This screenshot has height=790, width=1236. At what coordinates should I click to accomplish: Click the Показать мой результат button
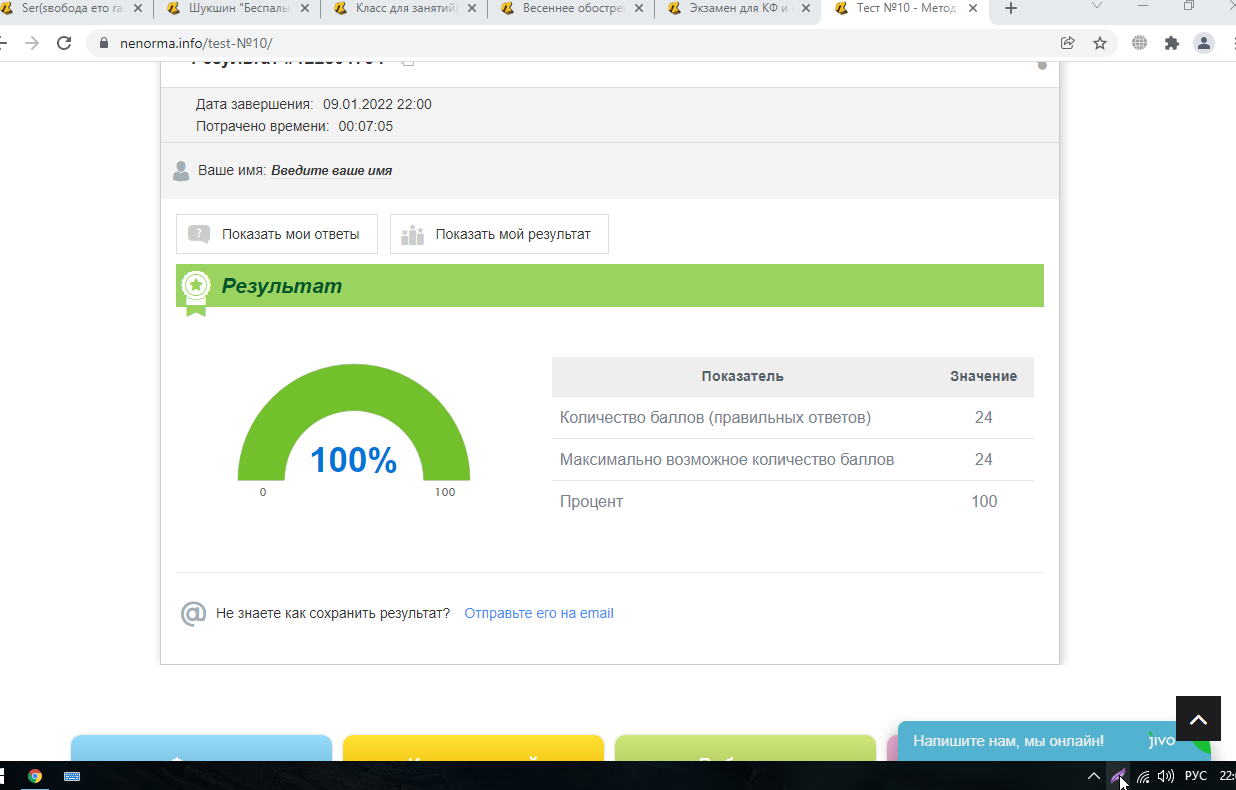[499, 234]
